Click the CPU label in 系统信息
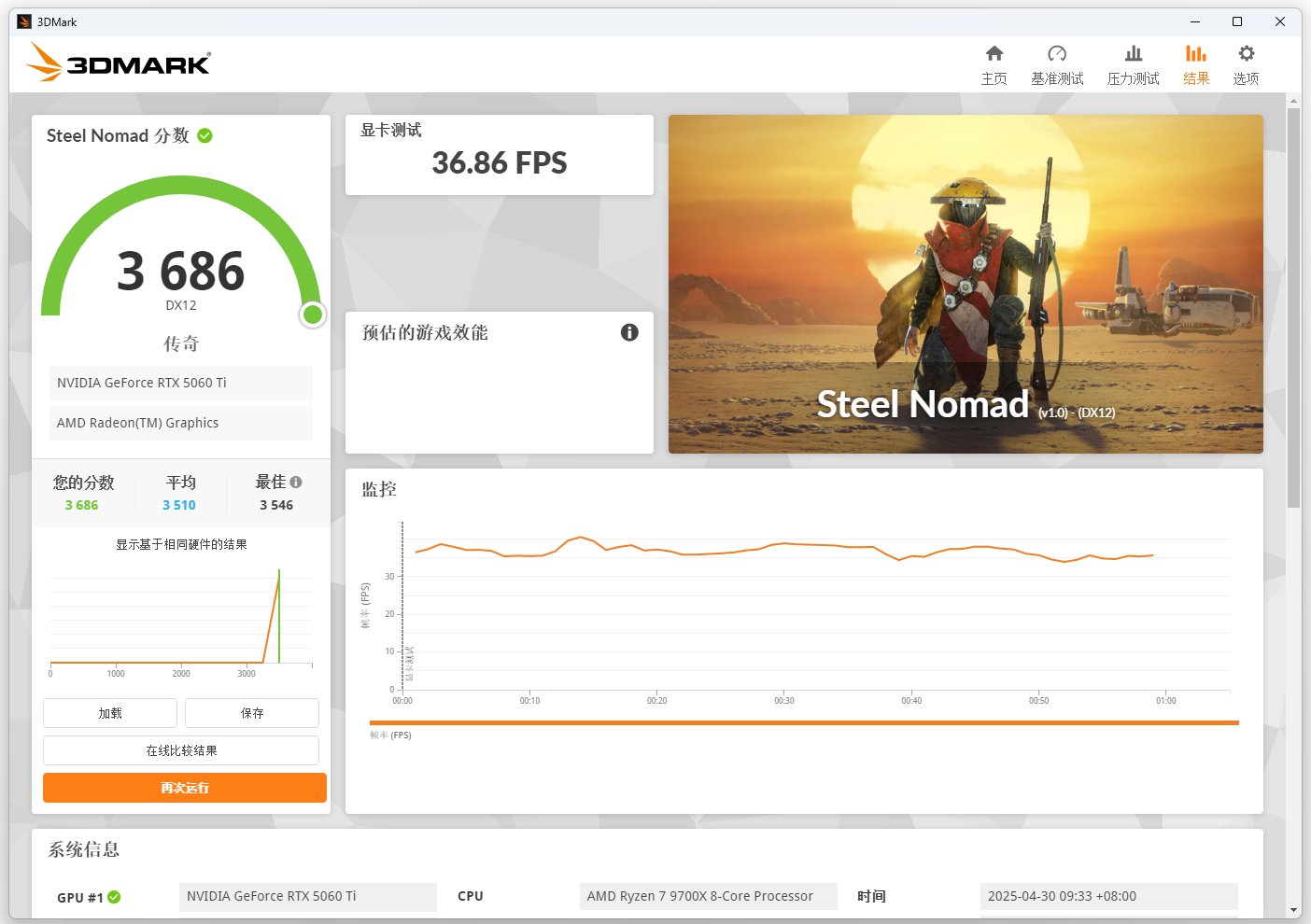1311x924 pixels. [471, 896]
